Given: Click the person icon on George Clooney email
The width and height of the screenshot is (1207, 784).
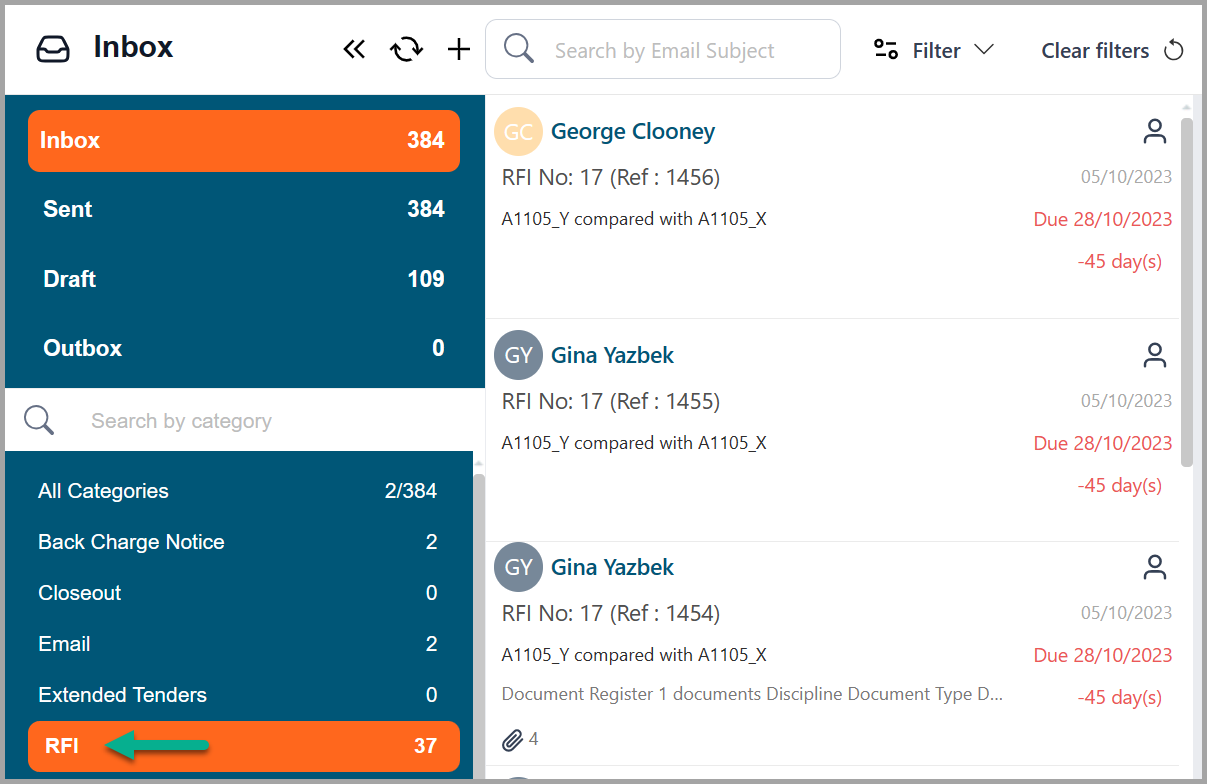Looking at the screenshot, I should pyautogui.click(x=1155, y=131).
